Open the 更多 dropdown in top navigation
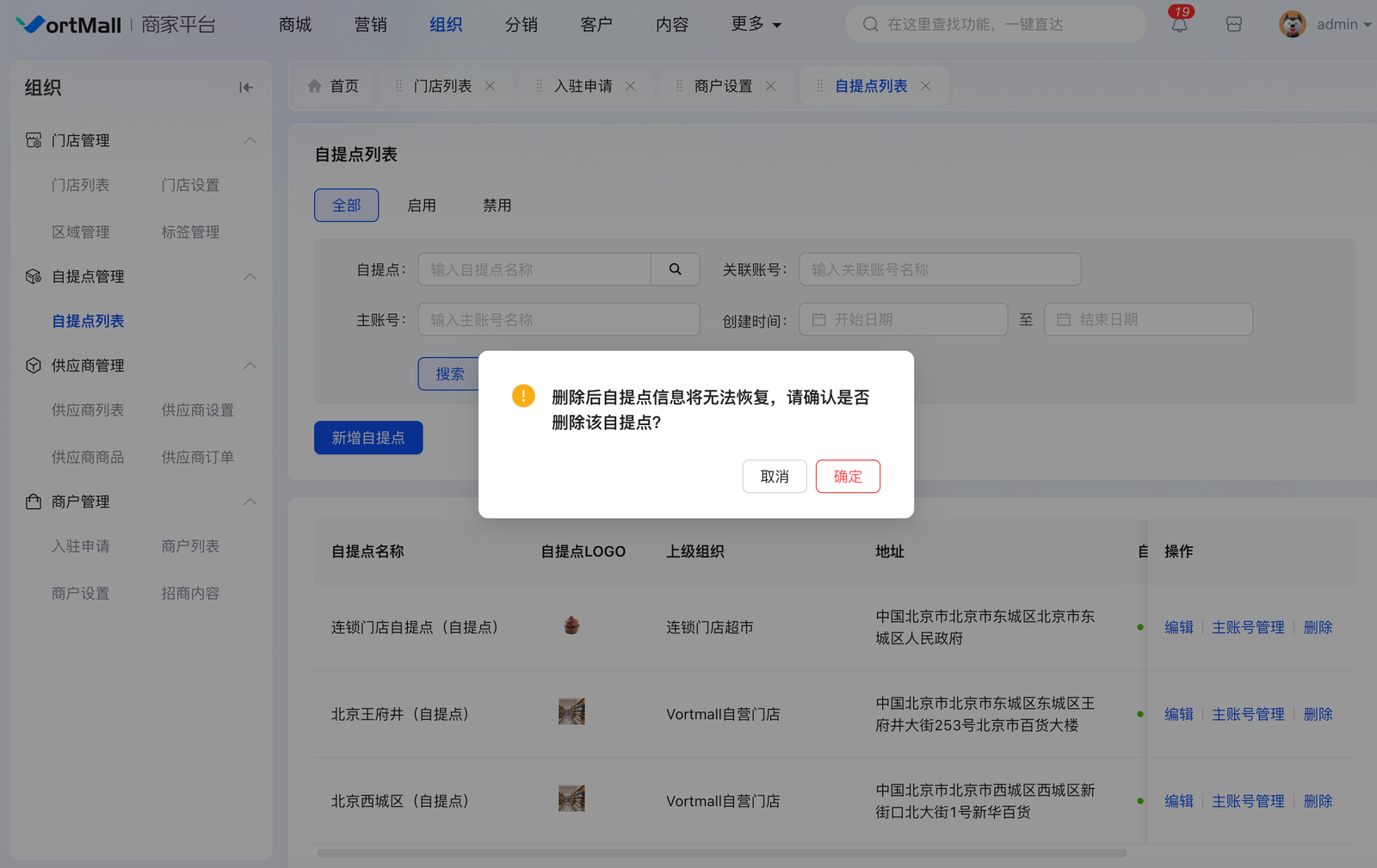The height and width of the screenshot is (868, 1377). [x=755, y=25]
